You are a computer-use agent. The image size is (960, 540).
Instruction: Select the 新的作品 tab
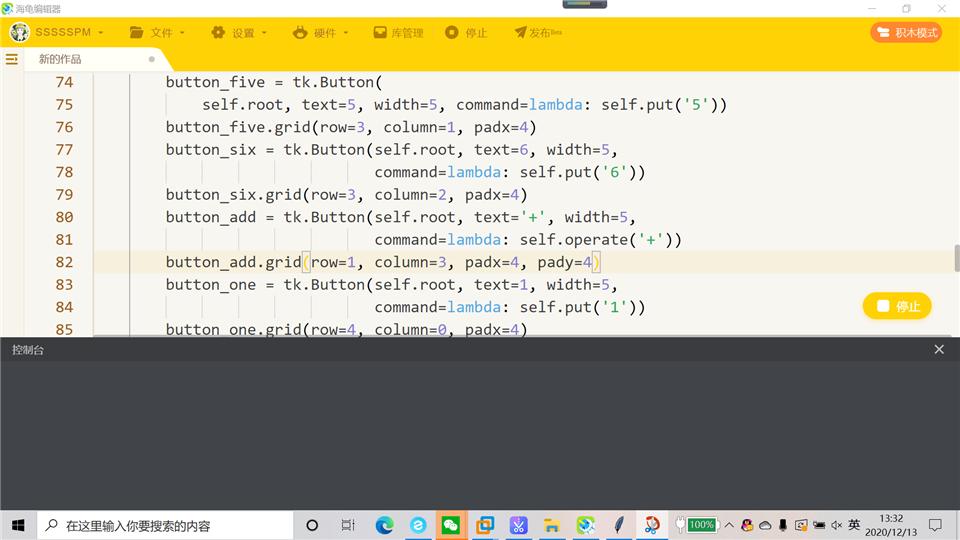(x=60, y=59)
